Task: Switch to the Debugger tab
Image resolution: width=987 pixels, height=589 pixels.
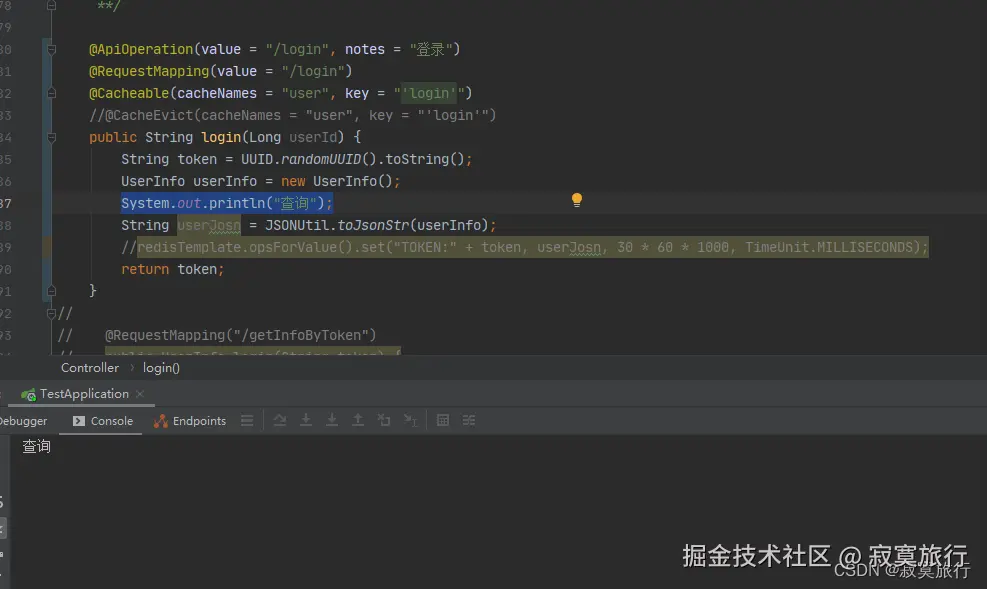Action: 23,421
